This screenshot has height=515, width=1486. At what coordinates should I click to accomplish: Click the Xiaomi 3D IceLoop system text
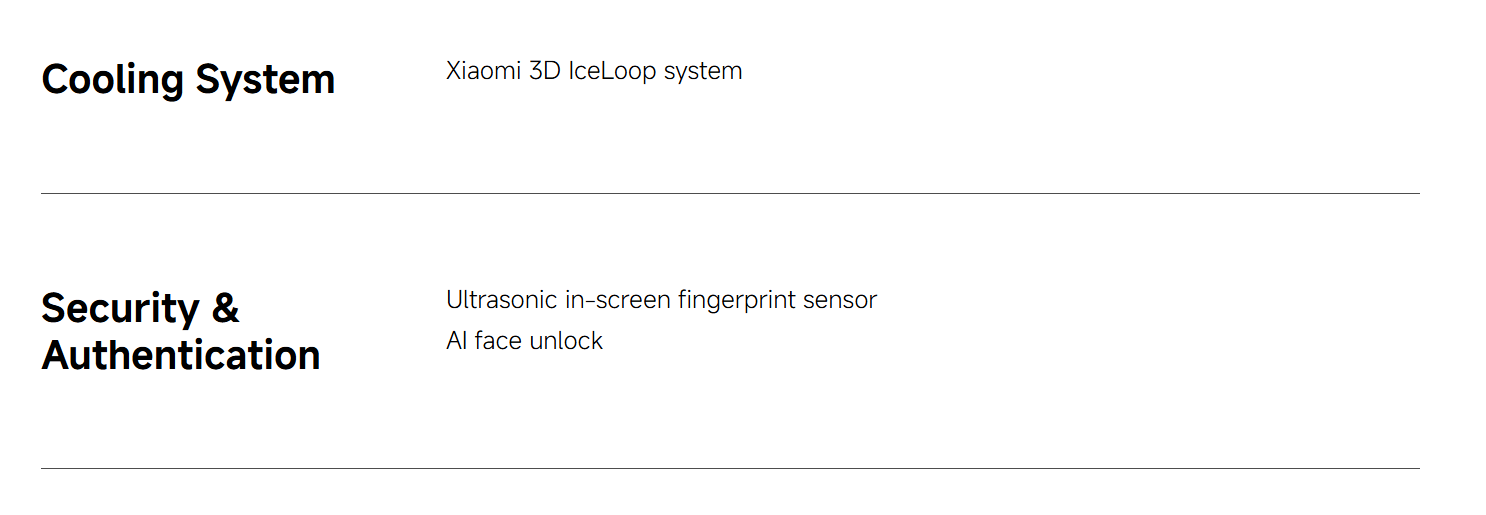[594, 71]
